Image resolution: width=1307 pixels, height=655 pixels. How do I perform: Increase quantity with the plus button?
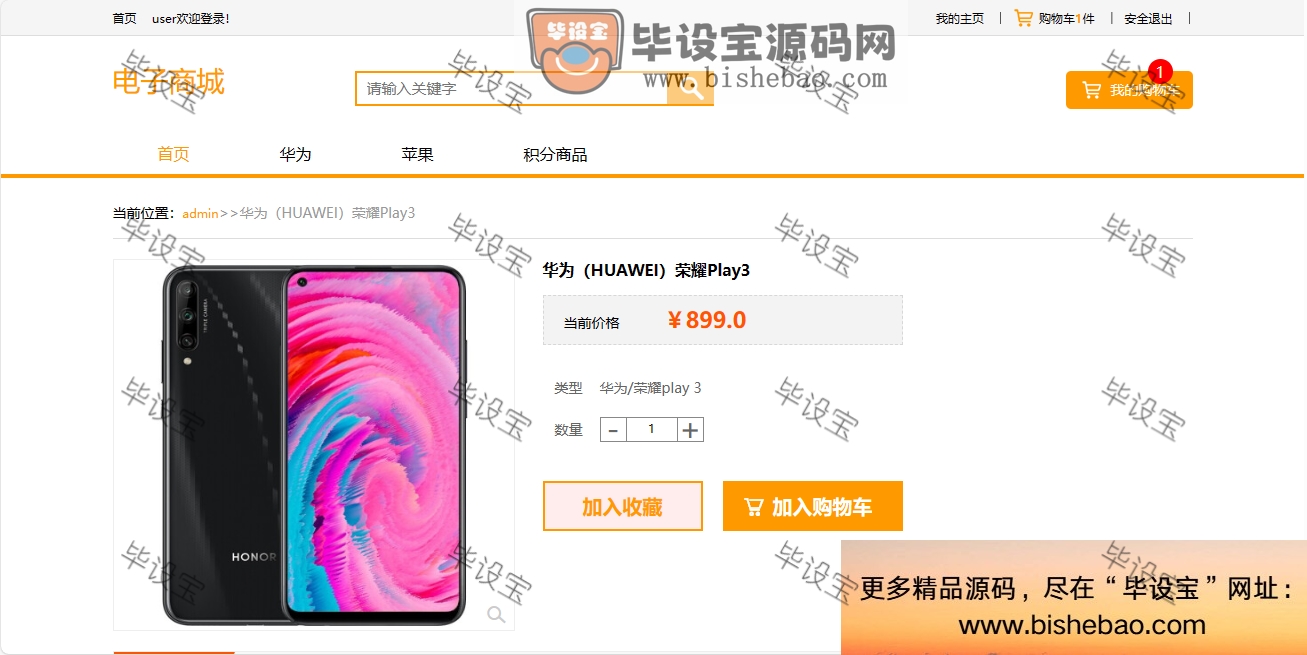tap(690, 430)
